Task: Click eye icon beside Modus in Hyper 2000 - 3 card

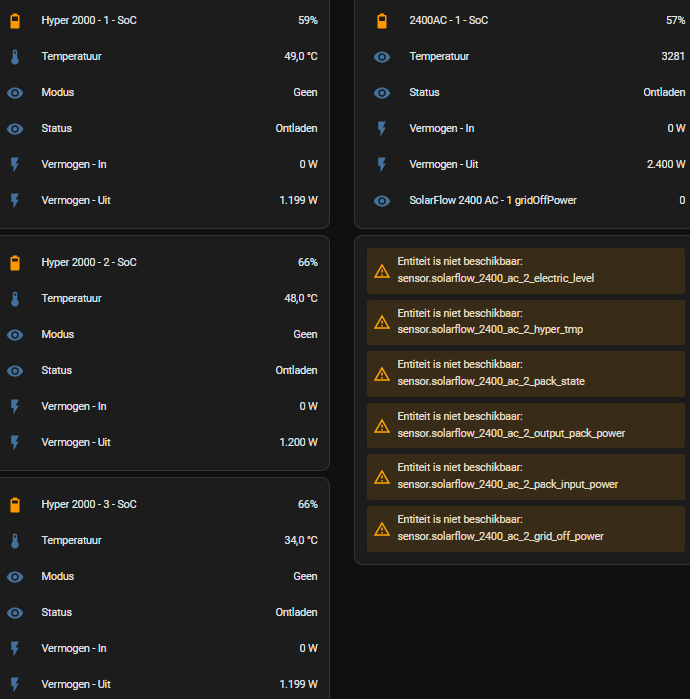Action: [x=15, y=577]
